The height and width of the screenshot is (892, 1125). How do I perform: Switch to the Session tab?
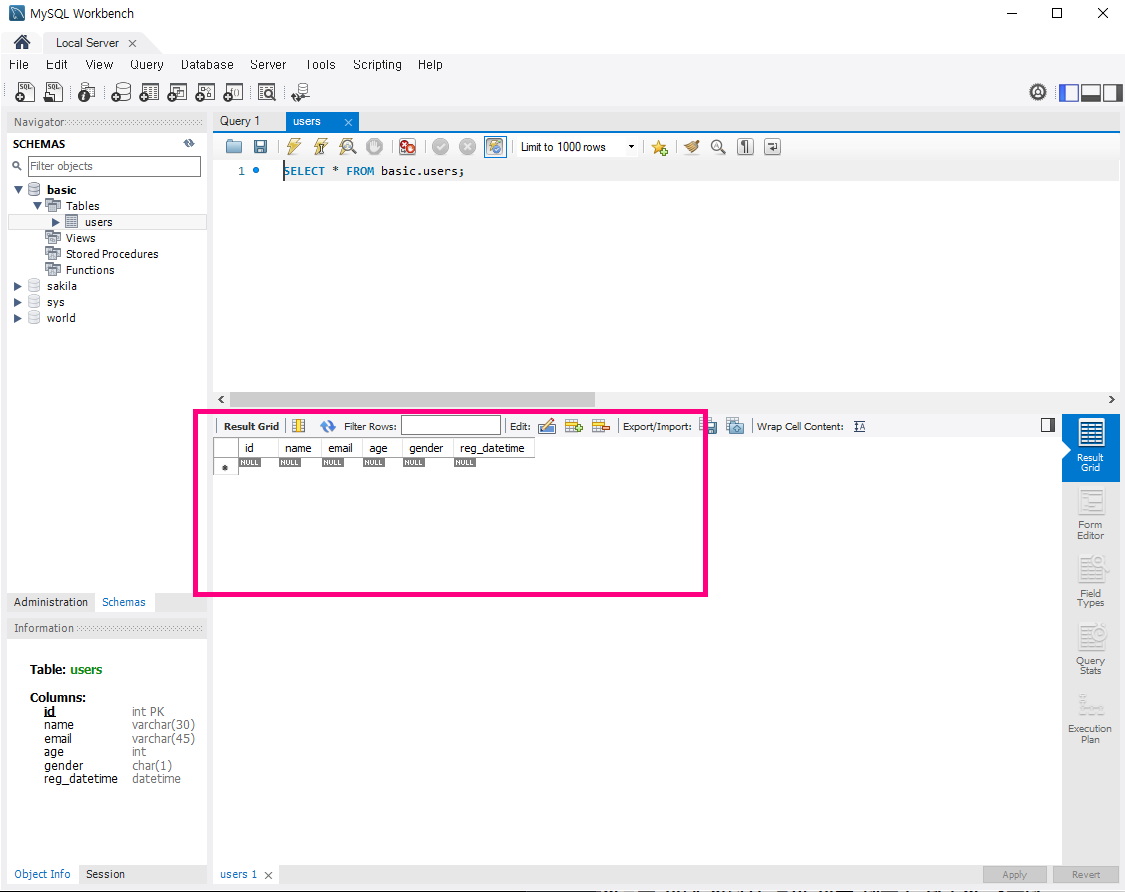105,874
